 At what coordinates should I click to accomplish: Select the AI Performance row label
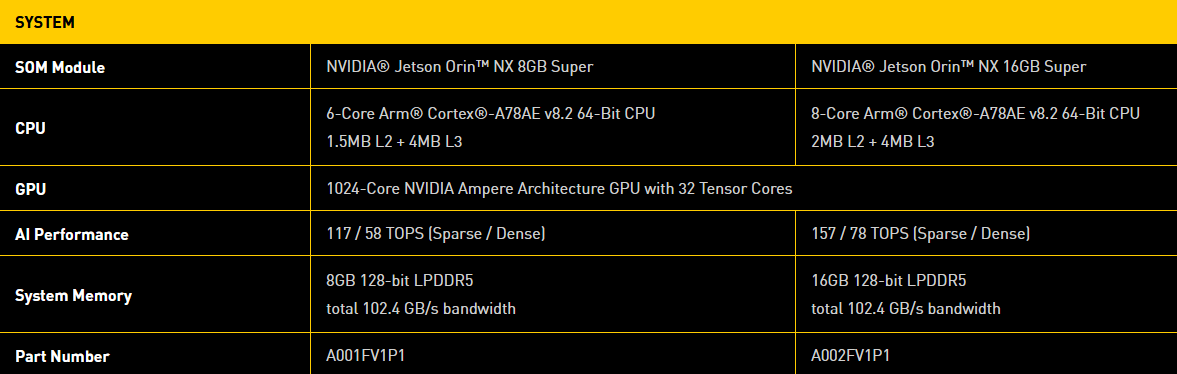point(72,234)
